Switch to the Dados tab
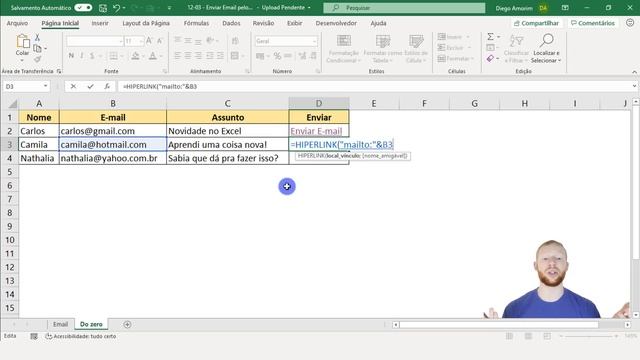 231,23
